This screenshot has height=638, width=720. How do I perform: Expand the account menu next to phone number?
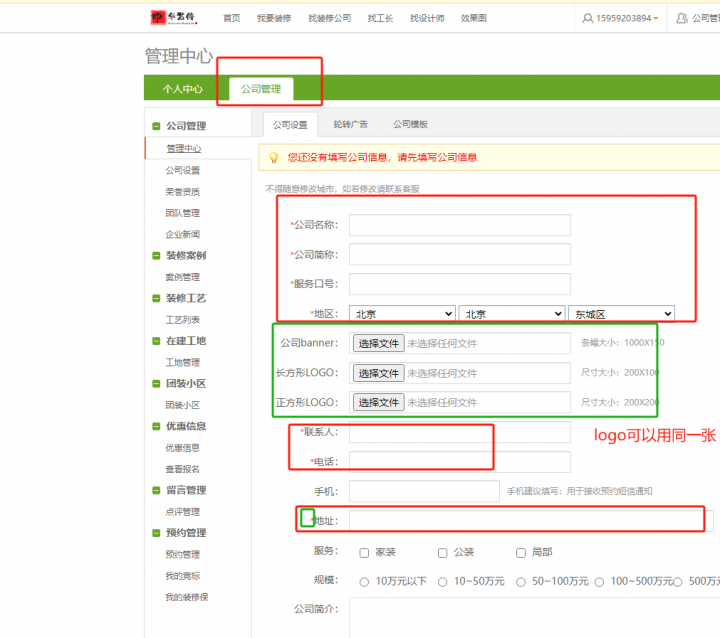coord(656,19)
